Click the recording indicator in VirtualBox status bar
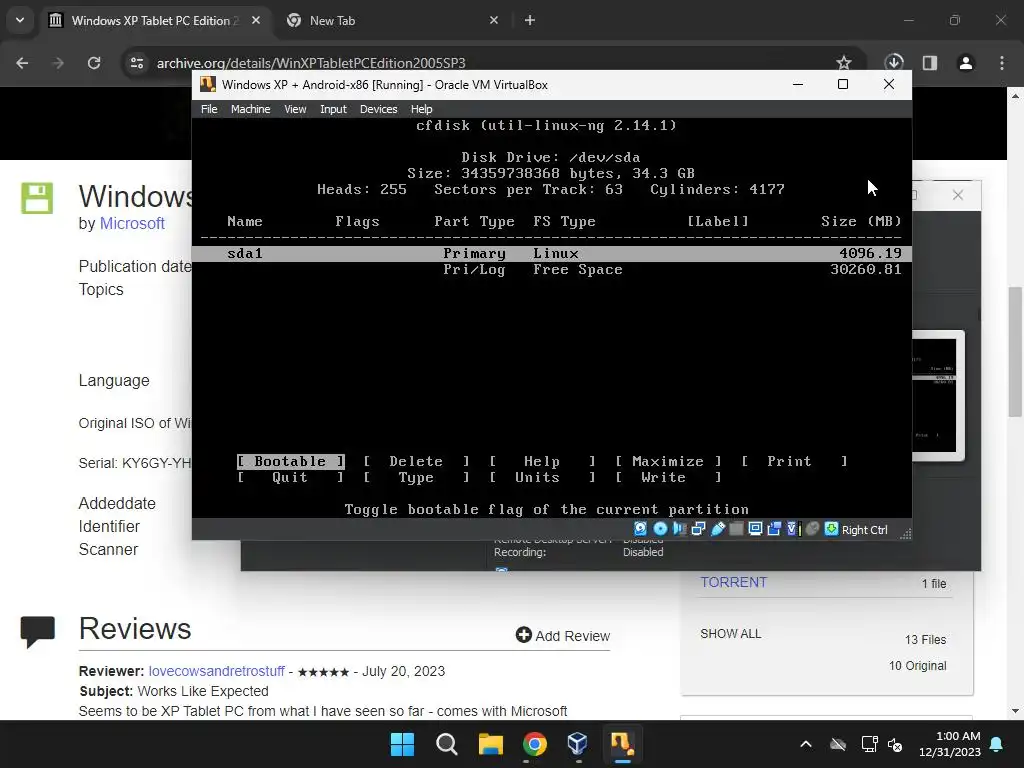Image resolution: width=1024 pixels, height=768 pixels. [x=774, y=529]
